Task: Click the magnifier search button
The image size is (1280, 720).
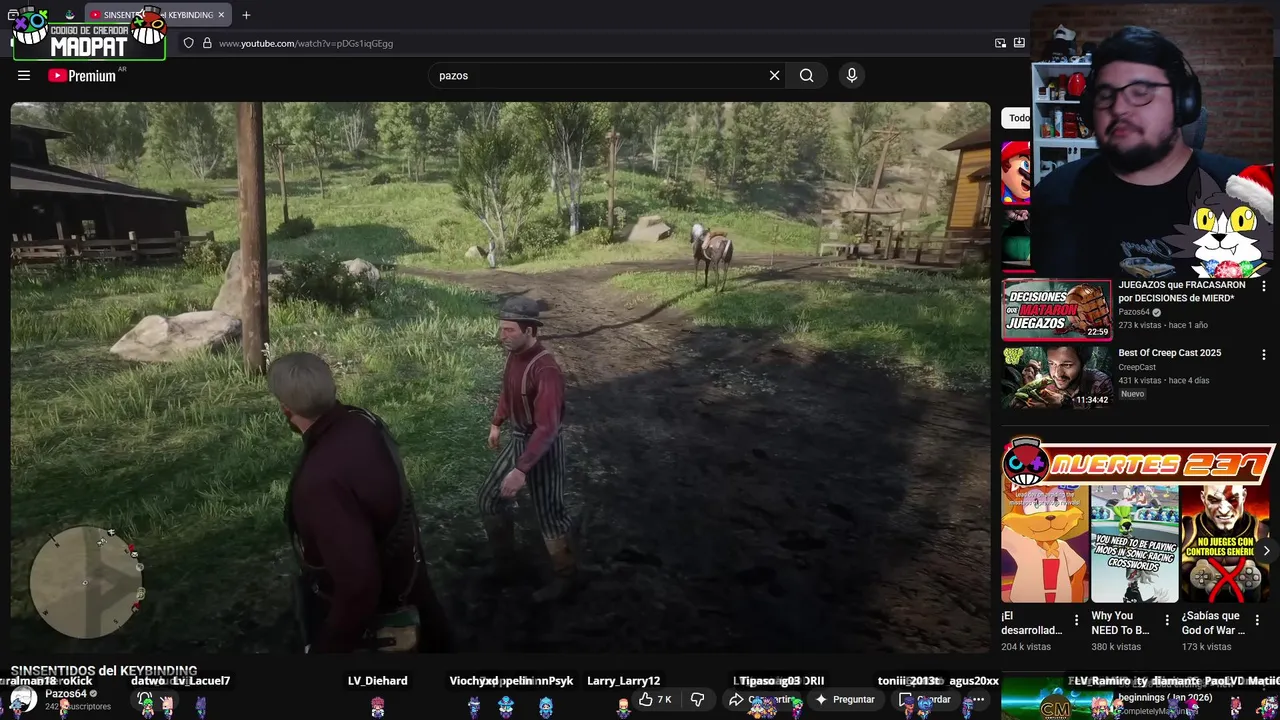Action: coord(807,75)
